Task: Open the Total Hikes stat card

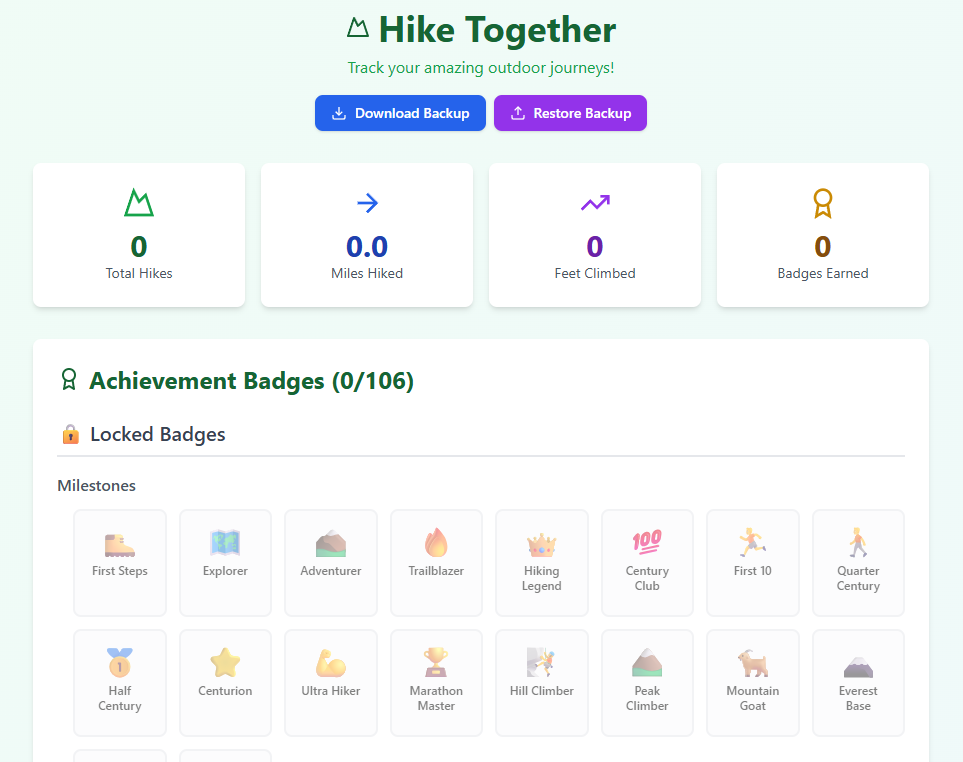Action: [x=139, y=235]
